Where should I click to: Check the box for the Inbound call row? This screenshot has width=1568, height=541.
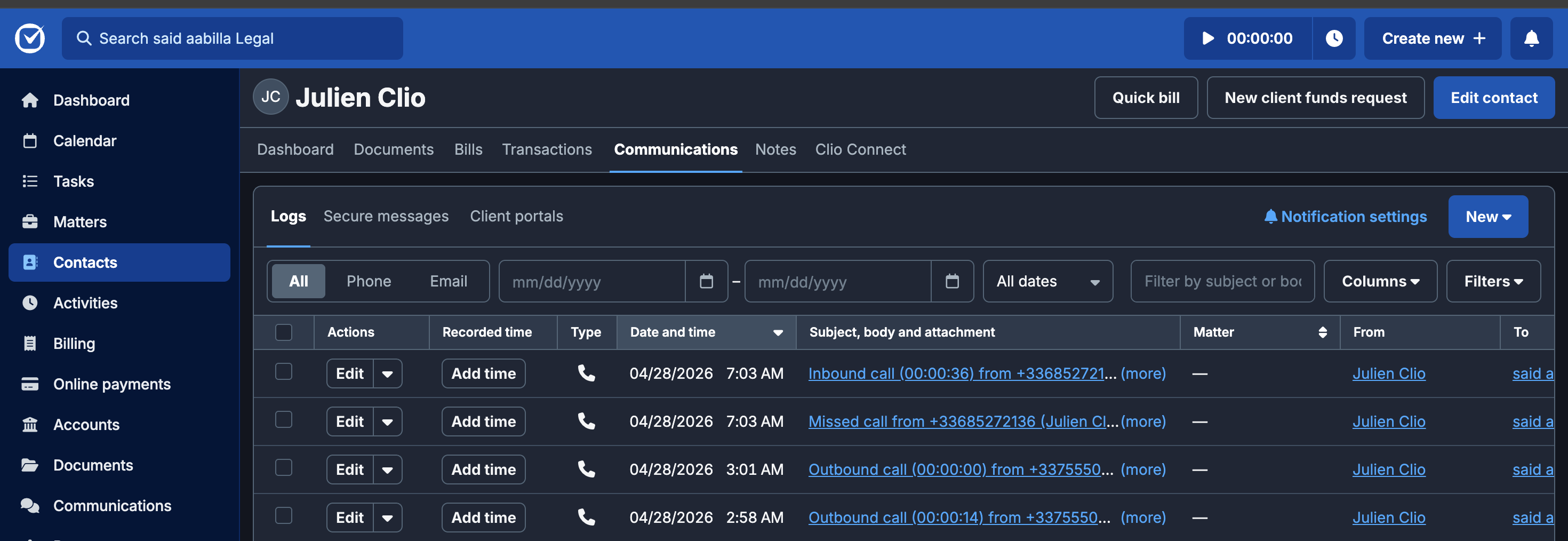coord(284,372)
